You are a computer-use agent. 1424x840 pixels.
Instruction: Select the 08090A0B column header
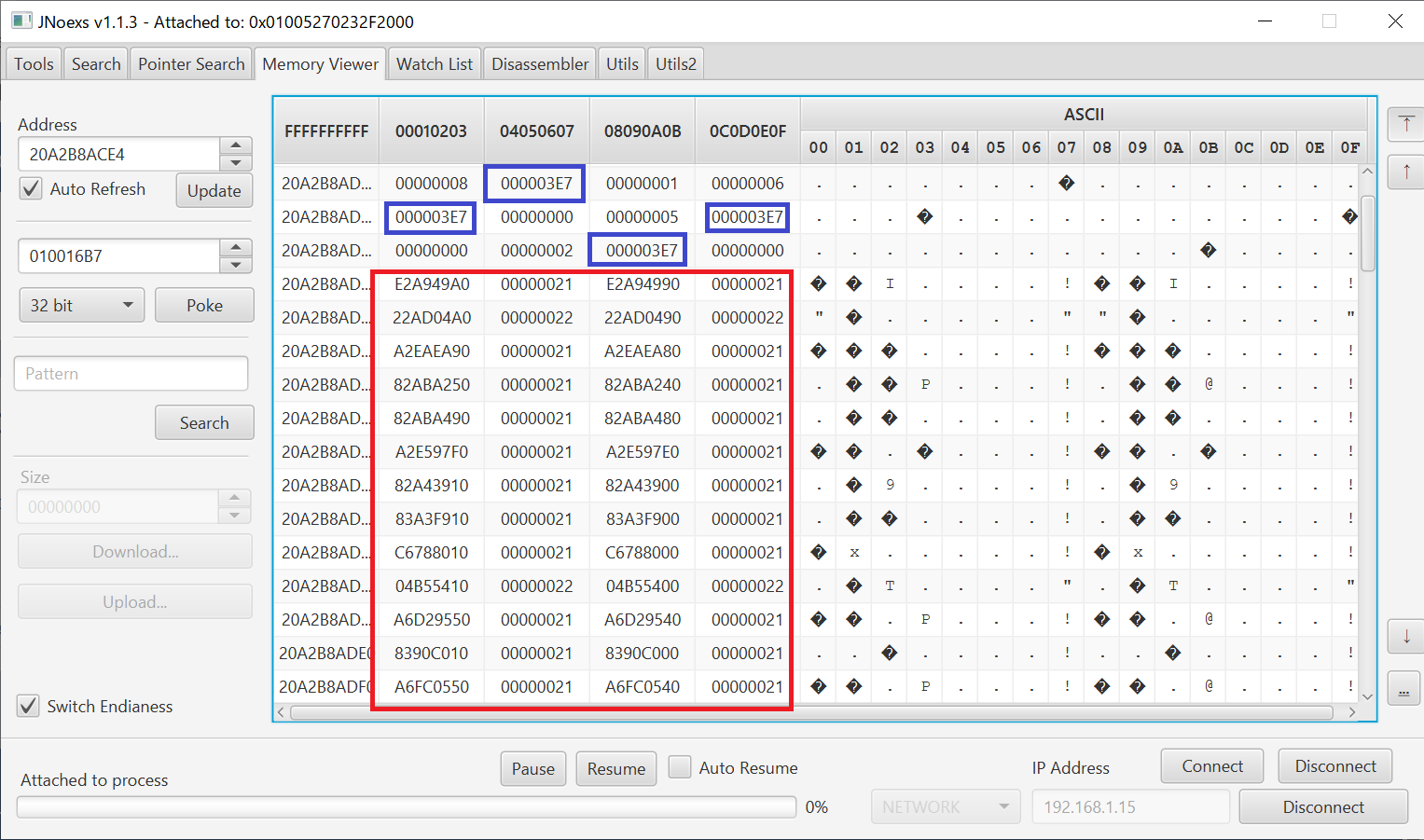tap(643, 131)
